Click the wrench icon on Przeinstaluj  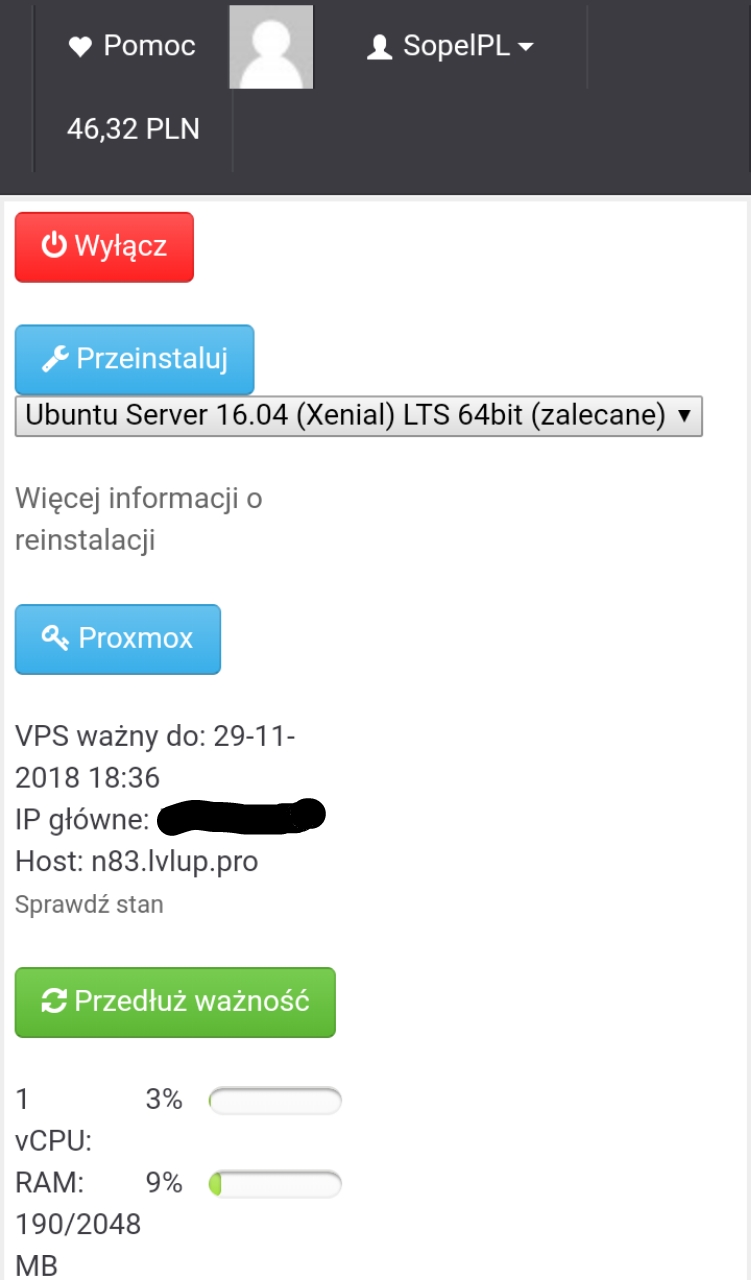[57, 358]
